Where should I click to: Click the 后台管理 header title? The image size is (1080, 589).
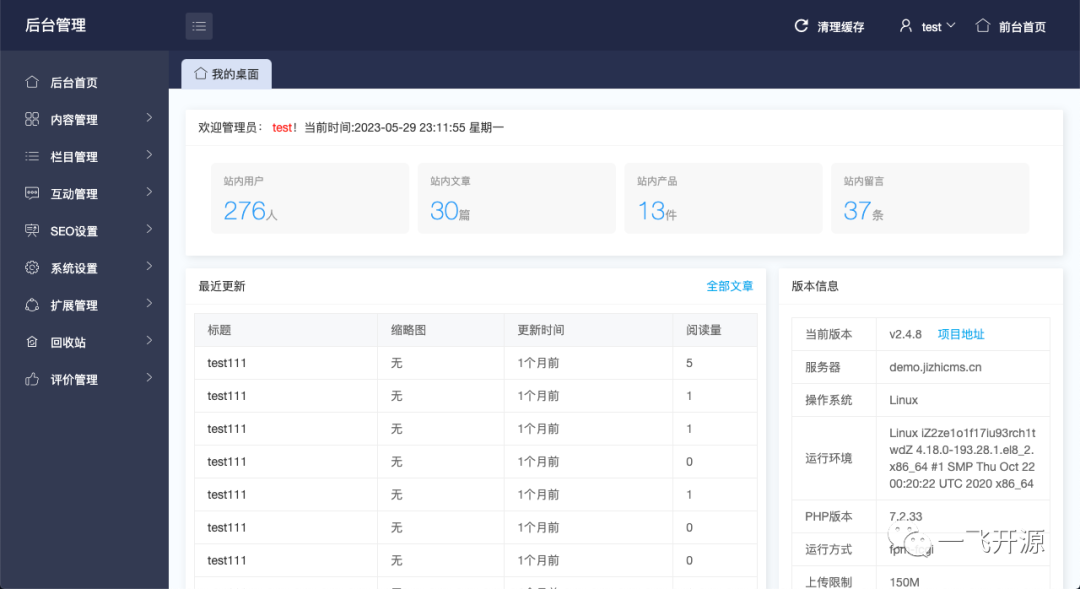[55, 25]
